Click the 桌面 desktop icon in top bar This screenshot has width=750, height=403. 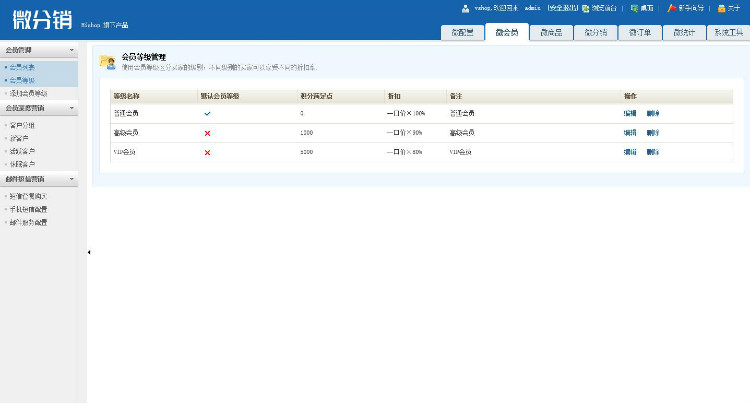[634, 8]
